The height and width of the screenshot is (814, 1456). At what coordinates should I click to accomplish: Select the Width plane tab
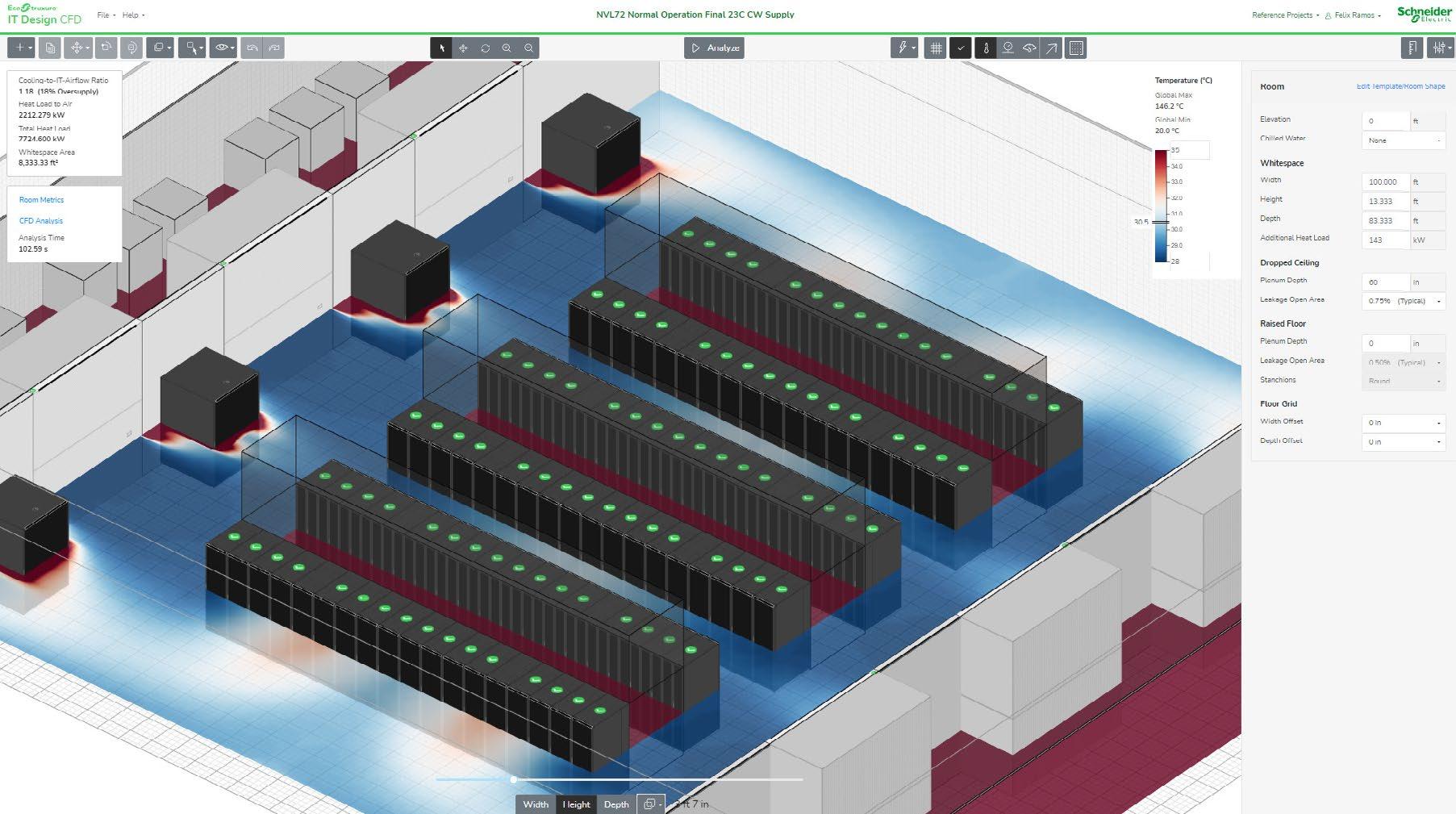point(536,804)
